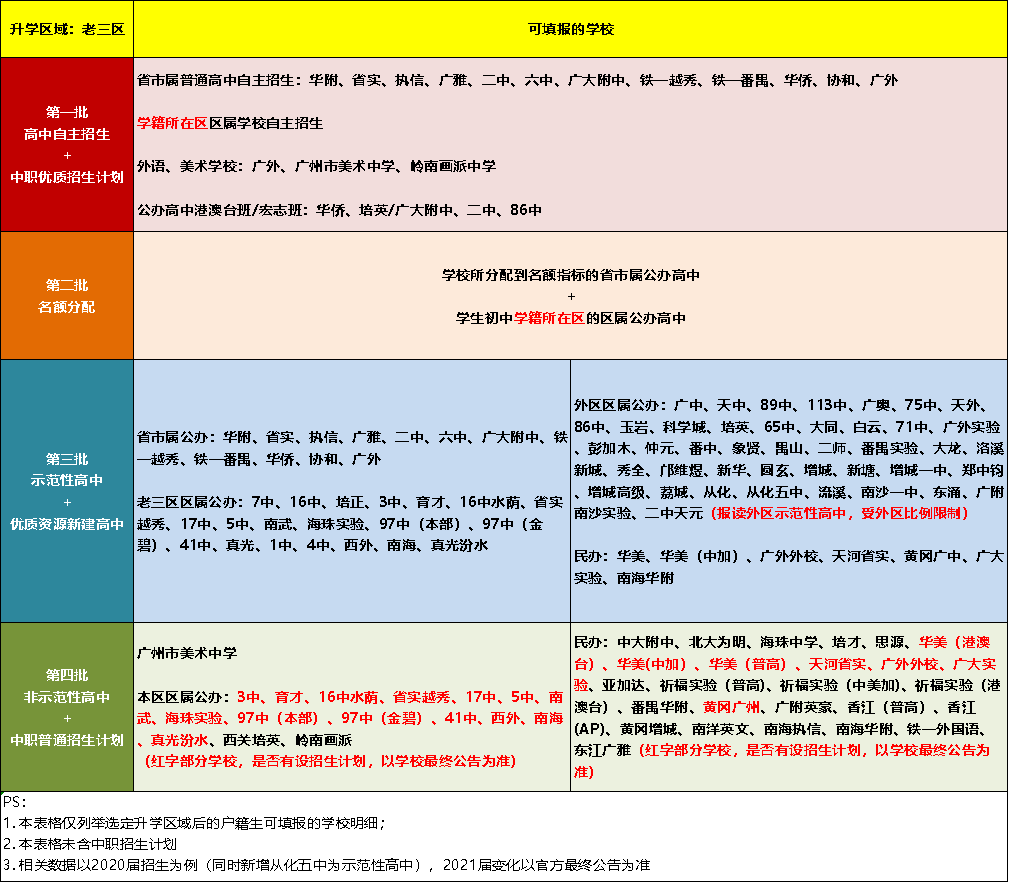1010x882 pixels.
Task: Click '广州市美术中学' in fourth batch
Action: click(x=187, y=653)
